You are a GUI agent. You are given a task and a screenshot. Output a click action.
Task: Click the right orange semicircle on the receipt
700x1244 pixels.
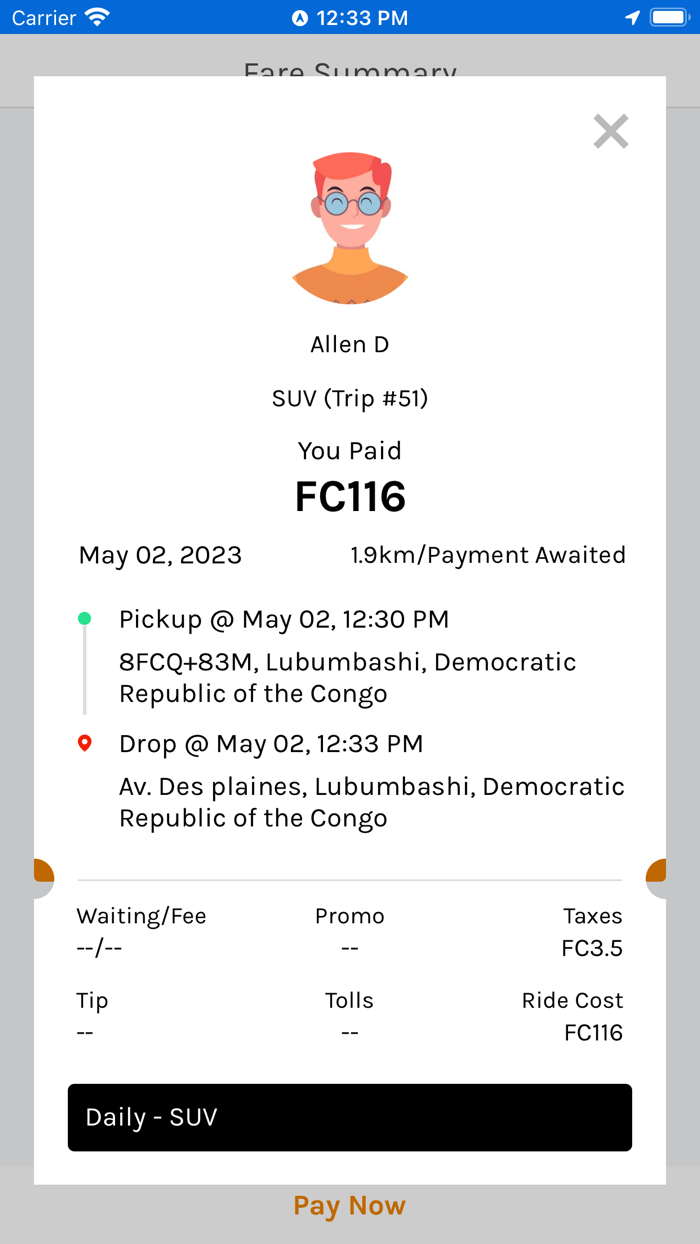pos(658,871)
